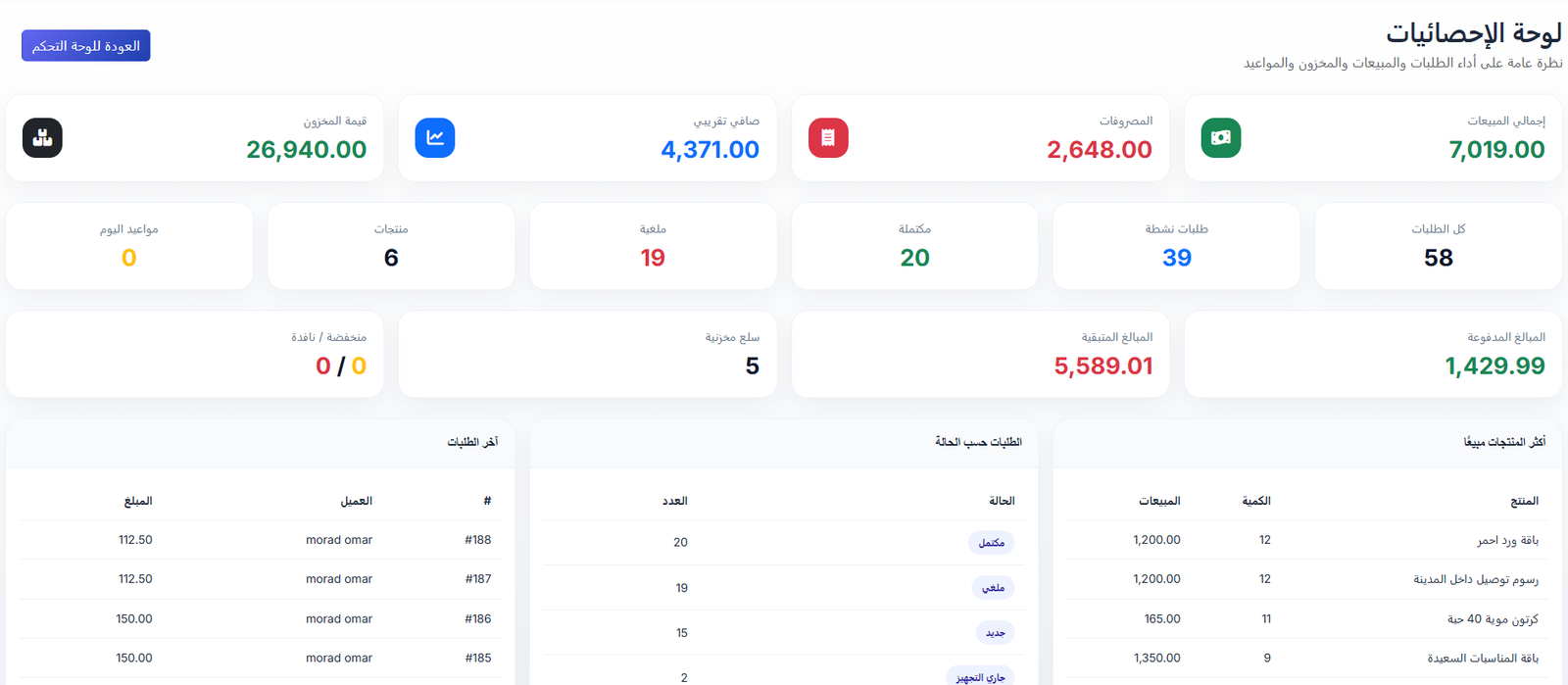Click the 'صافي تقريبي' label

coord(726,122)
